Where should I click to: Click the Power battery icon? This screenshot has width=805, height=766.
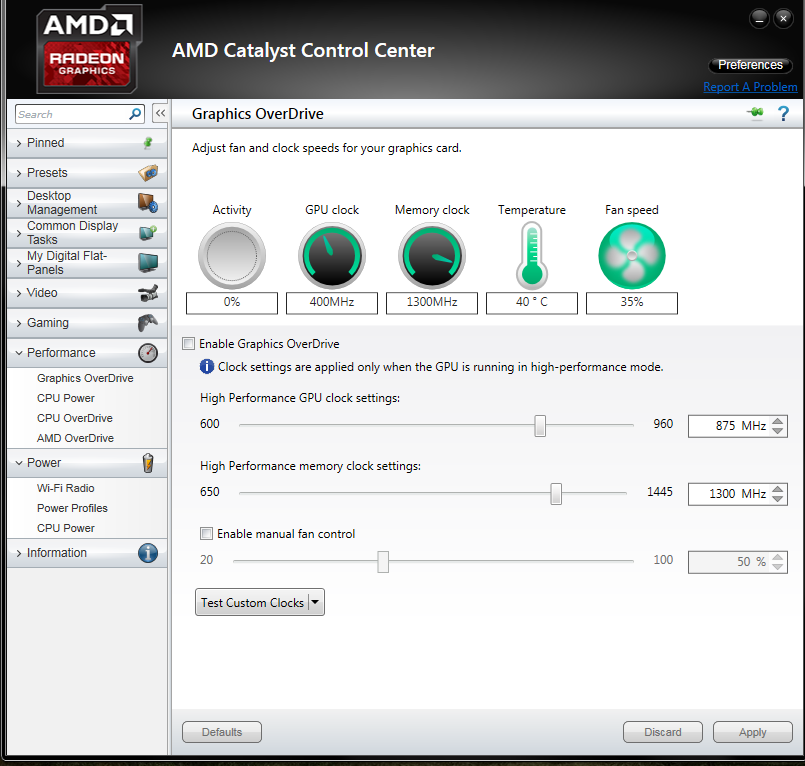(148, 463)
